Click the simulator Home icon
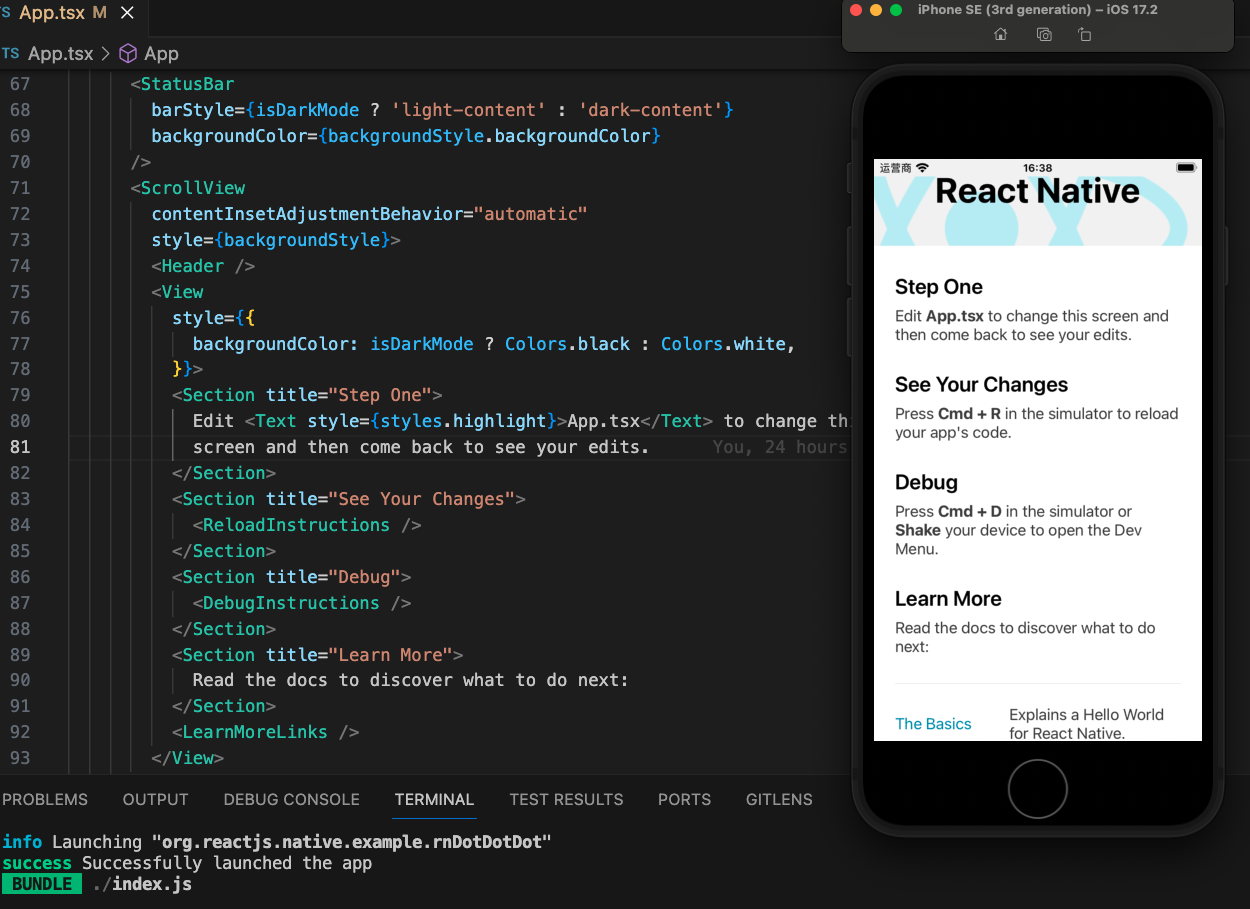Viewport: 1250px width, 909px height. point(1001,35)
